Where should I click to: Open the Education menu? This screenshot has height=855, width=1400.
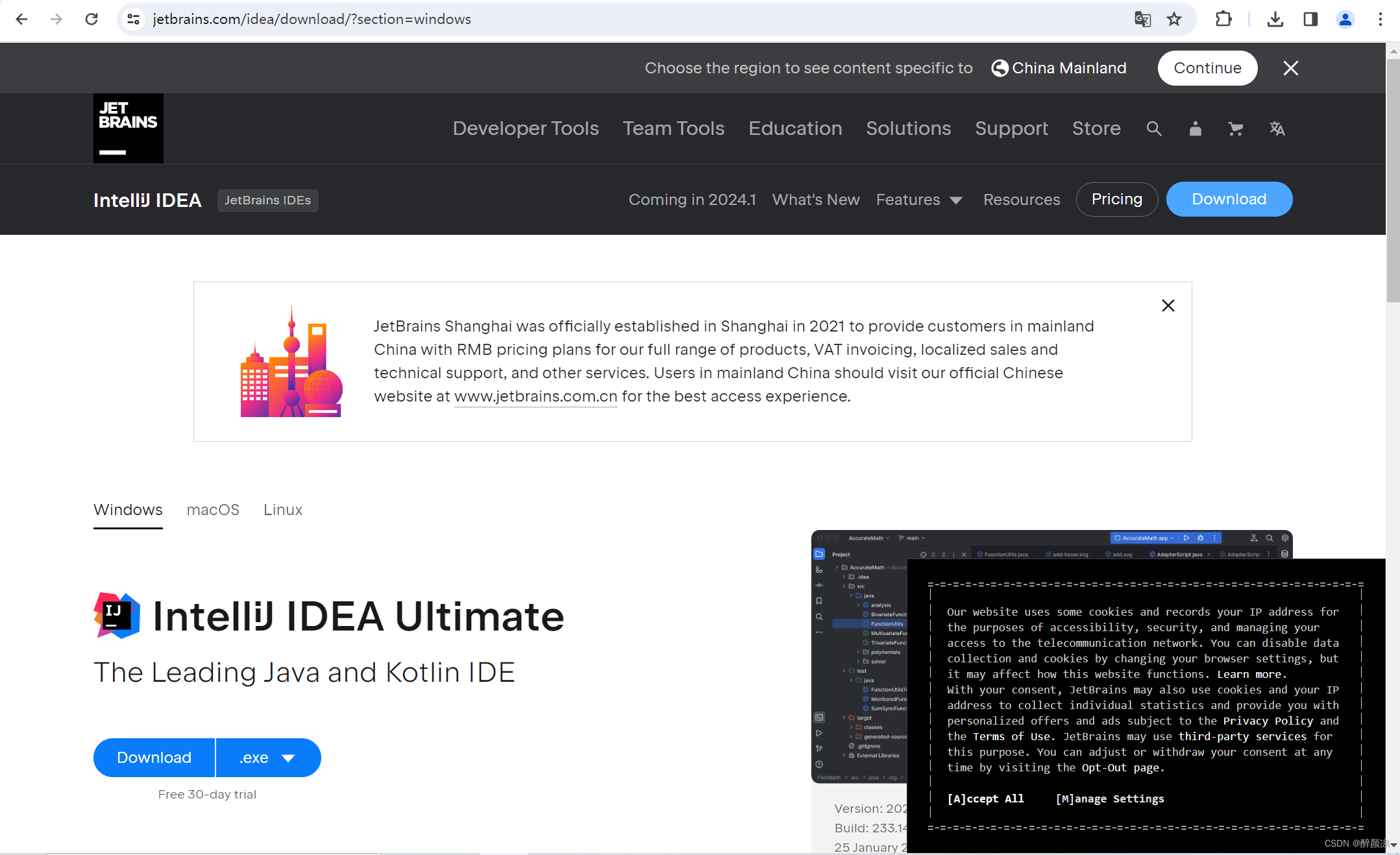[795, 128]
